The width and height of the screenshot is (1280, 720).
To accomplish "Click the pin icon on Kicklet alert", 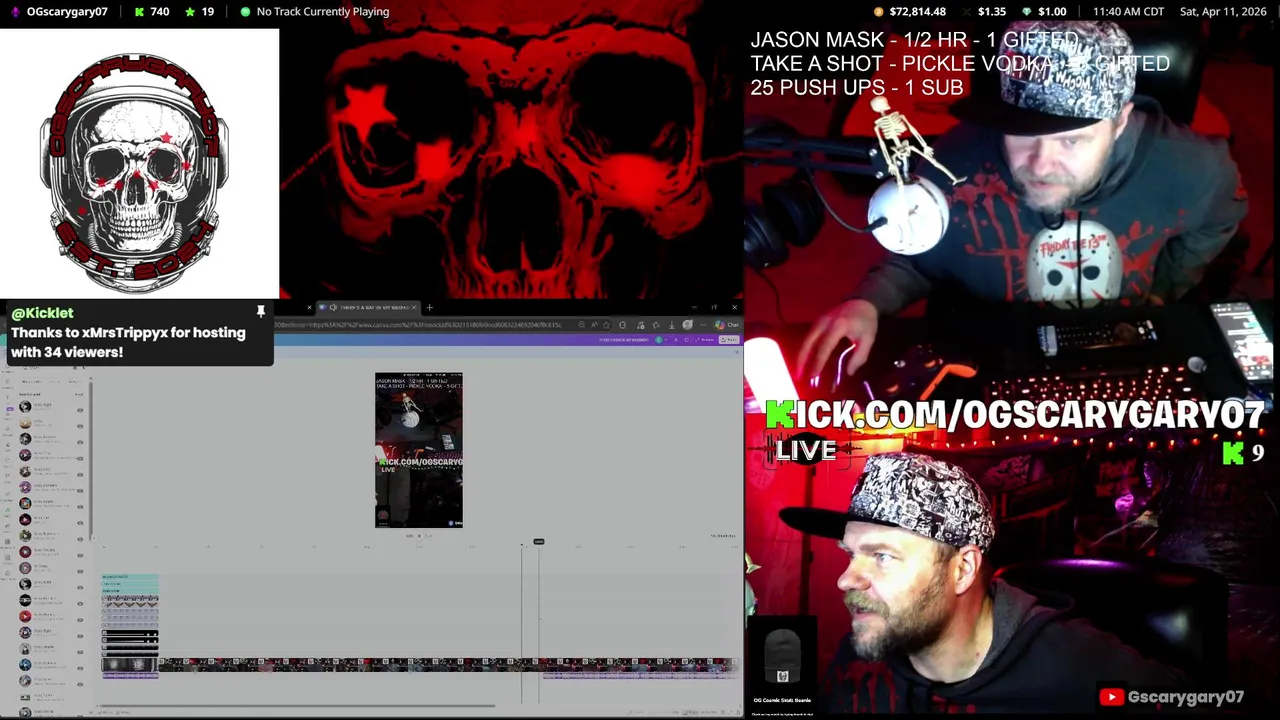I will [x=261, y=312].
